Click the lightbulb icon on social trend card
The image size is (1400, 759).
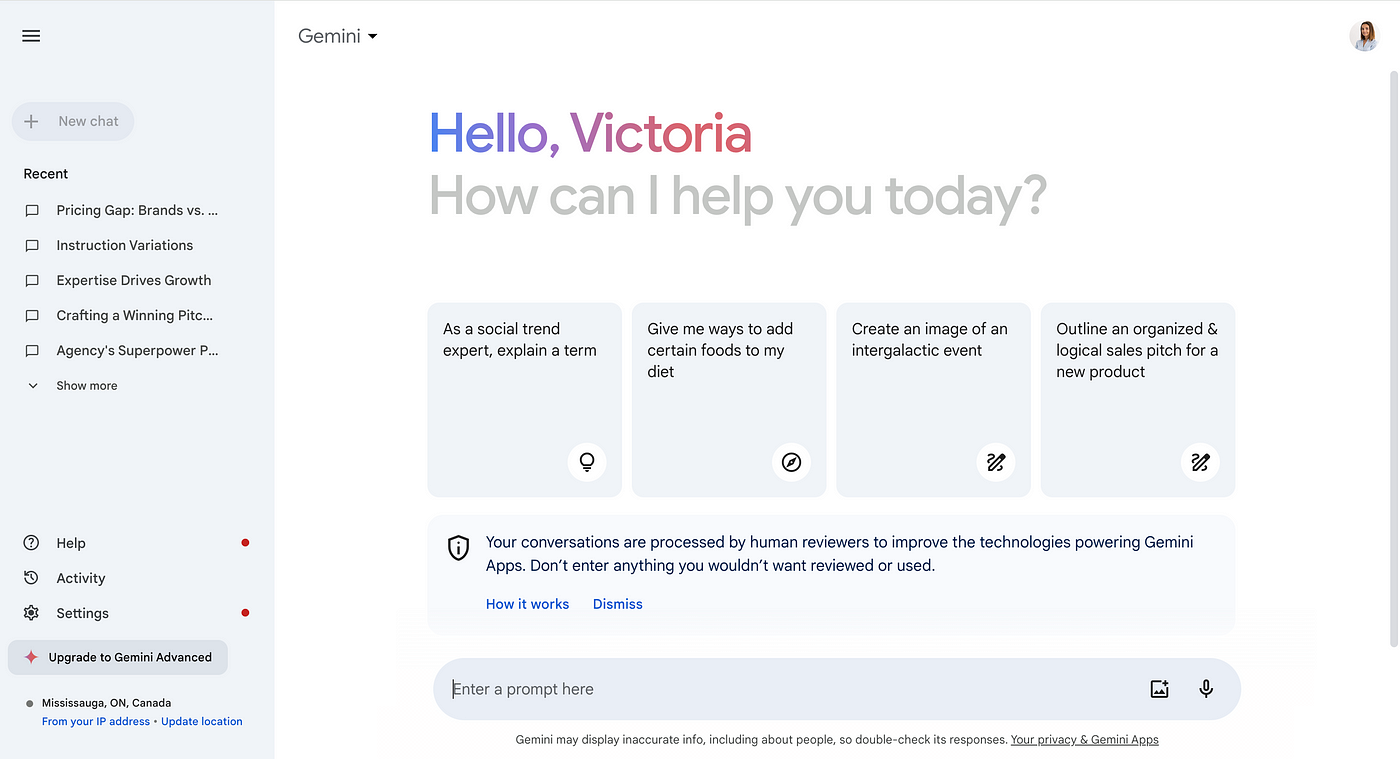(x=587, y=462)
